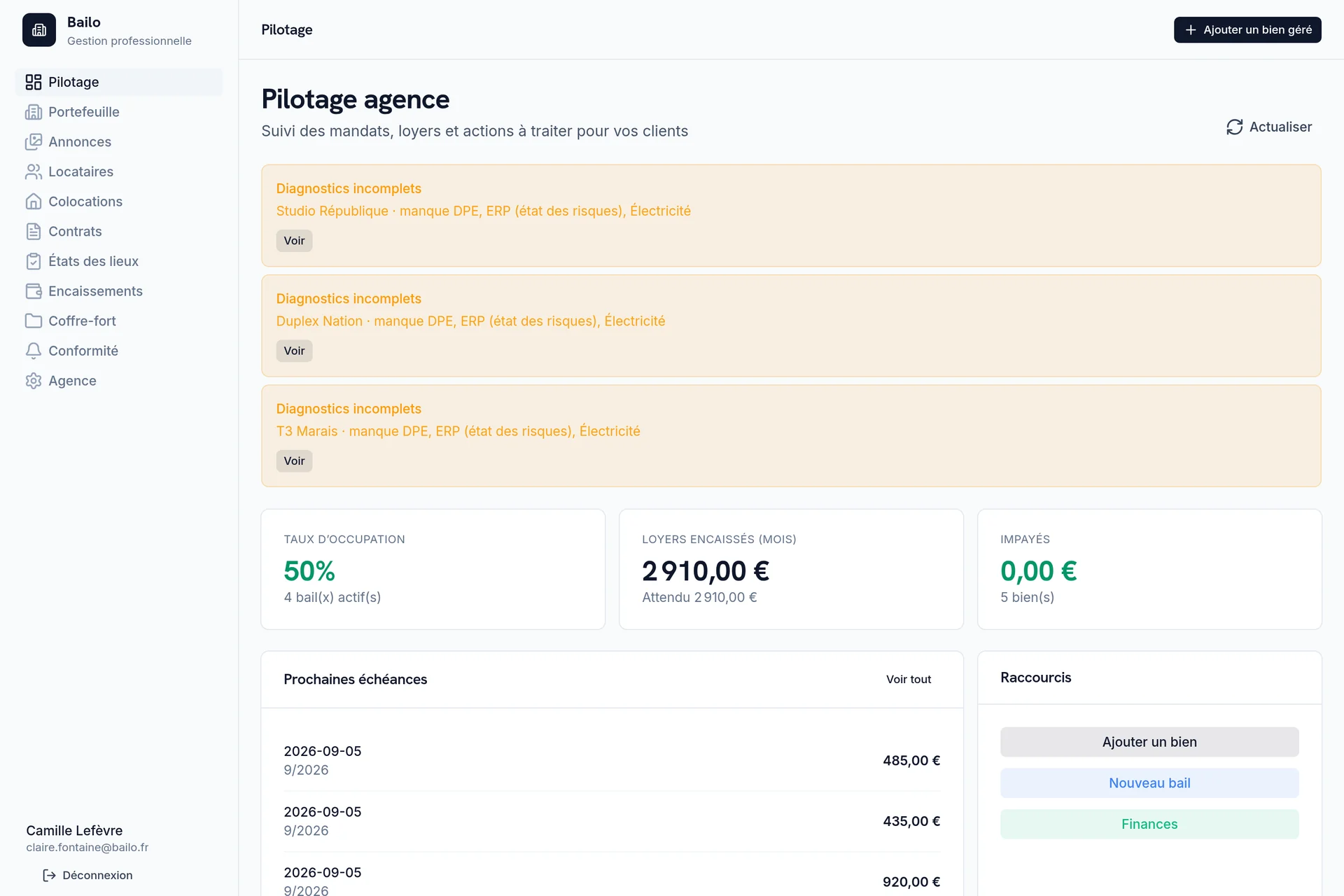
Task: Click the Annonces image icon
Action: pyautogui.click(x=34, y=142)
